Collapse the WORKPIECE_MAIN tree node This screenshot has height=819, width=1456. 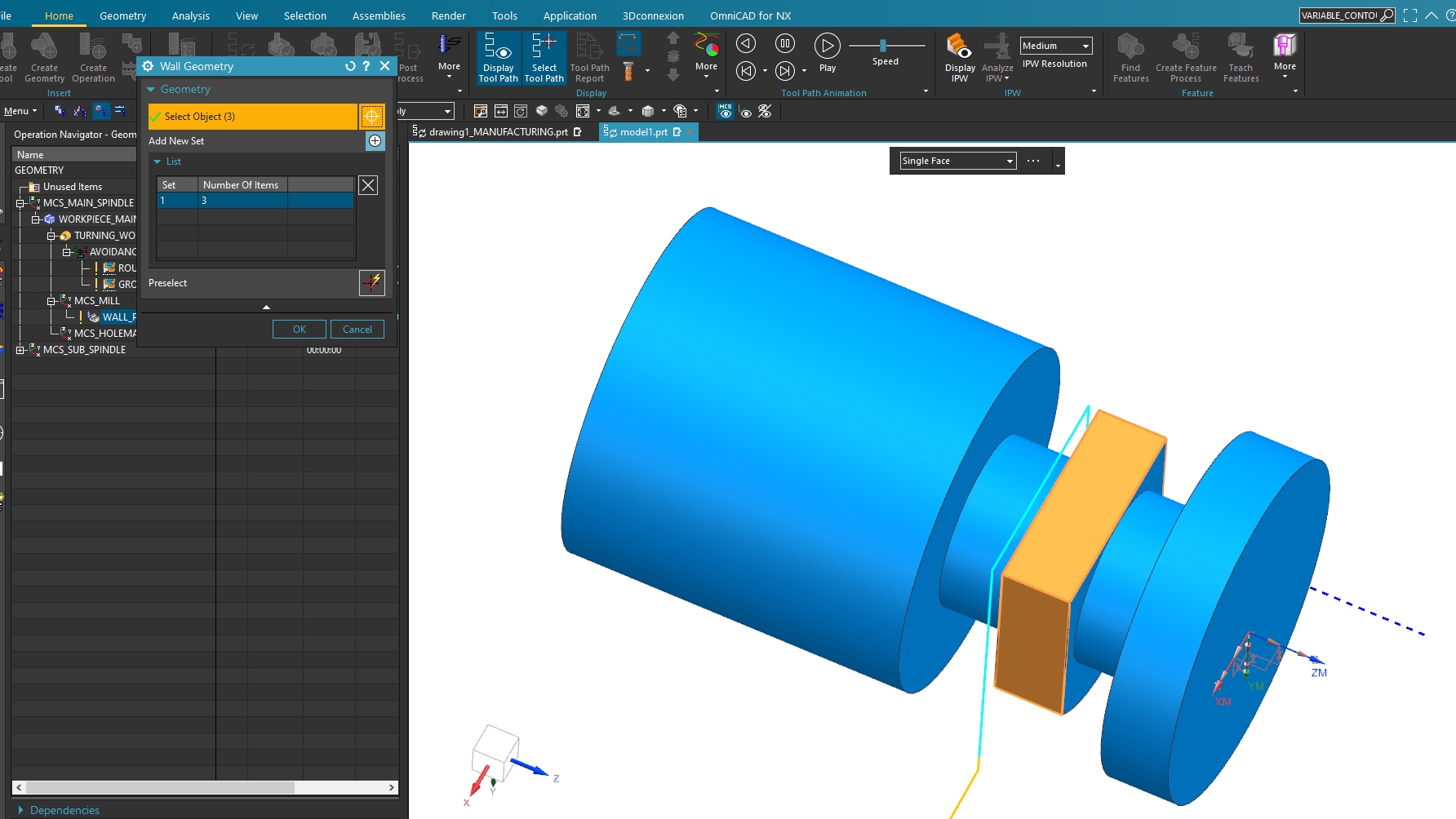tap(36, 219)
